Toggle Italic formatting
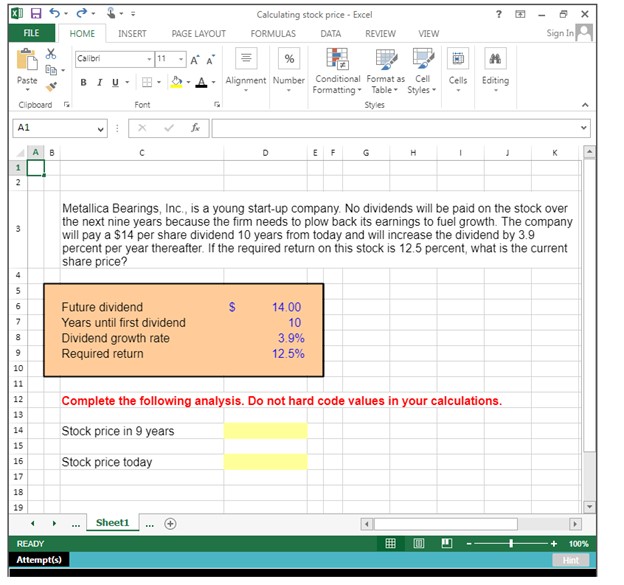Viewport: 624px width, 585px height. [x=99, y=82]
